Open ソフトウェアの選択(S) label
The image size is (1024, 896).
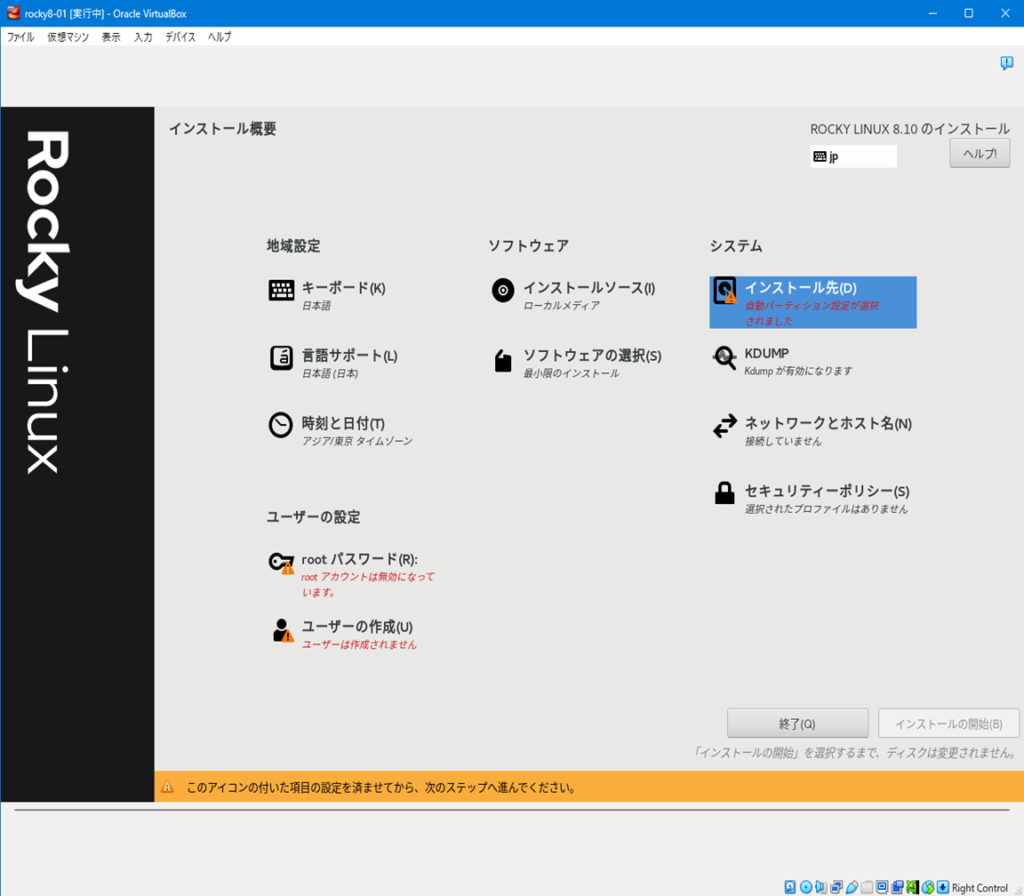coord(592,356)
